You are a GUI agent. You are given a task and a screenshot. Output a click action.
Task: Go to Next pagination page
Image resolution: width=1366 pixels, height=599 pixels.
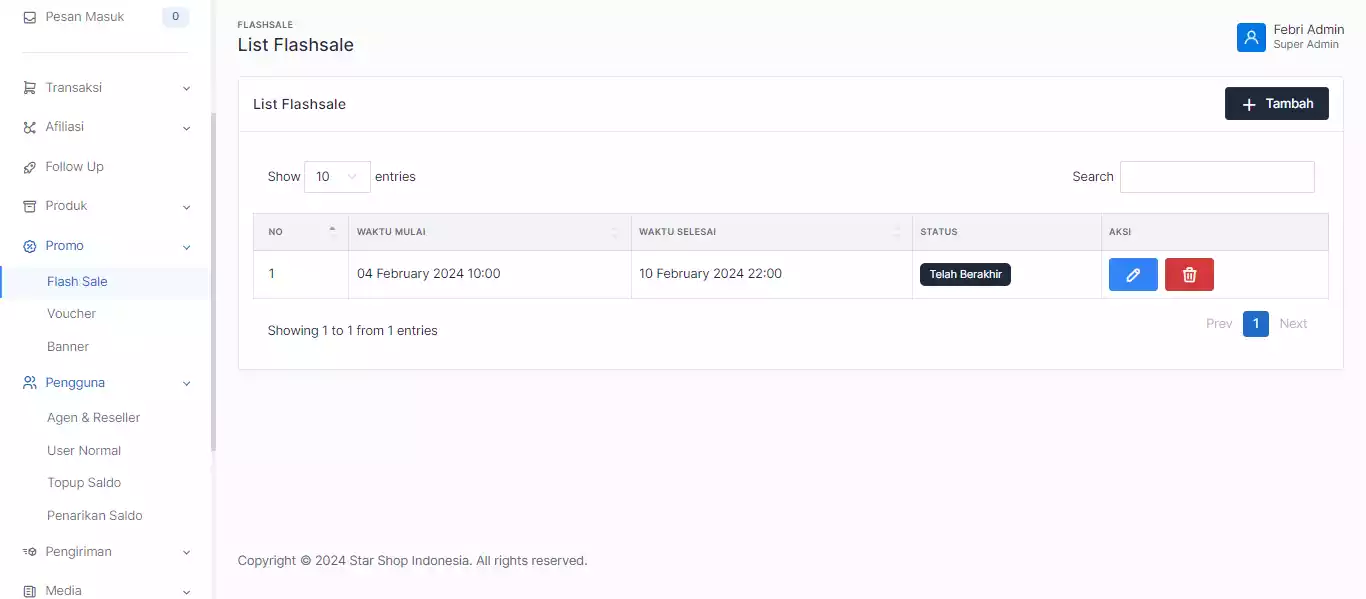pyautogui.click(x=1293, y=324)
